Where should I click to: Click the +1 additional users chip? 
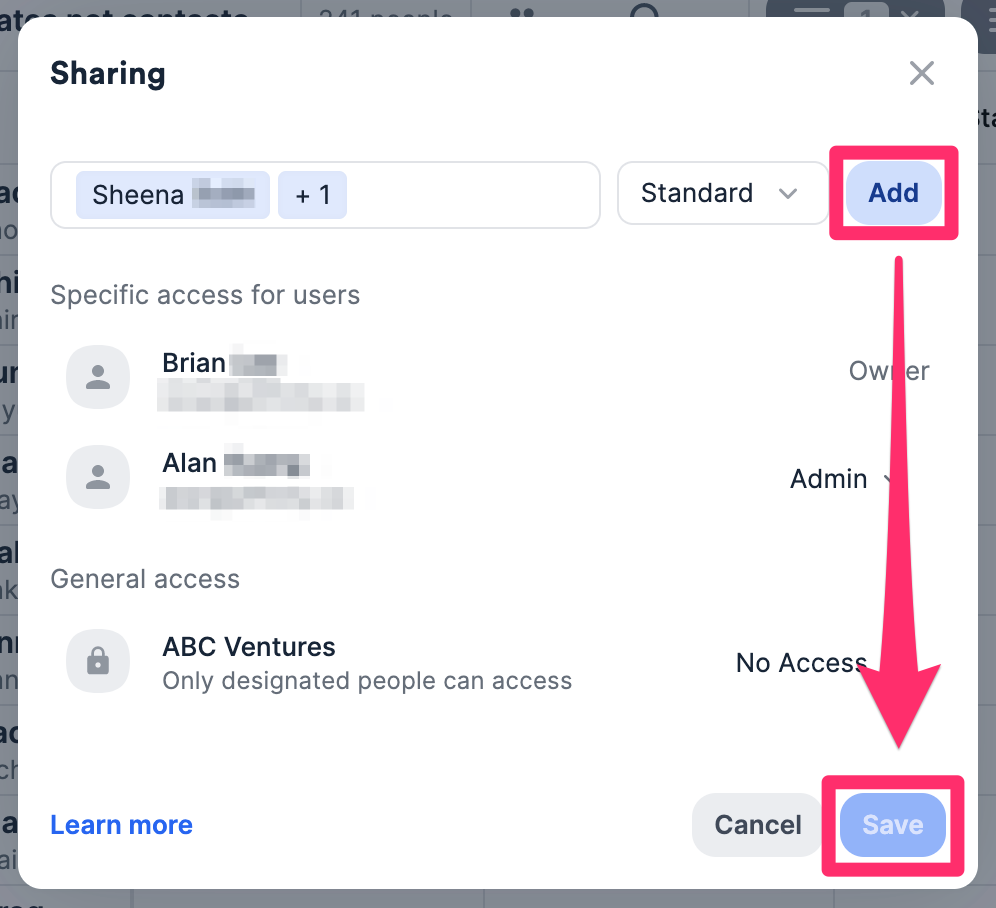312,194
